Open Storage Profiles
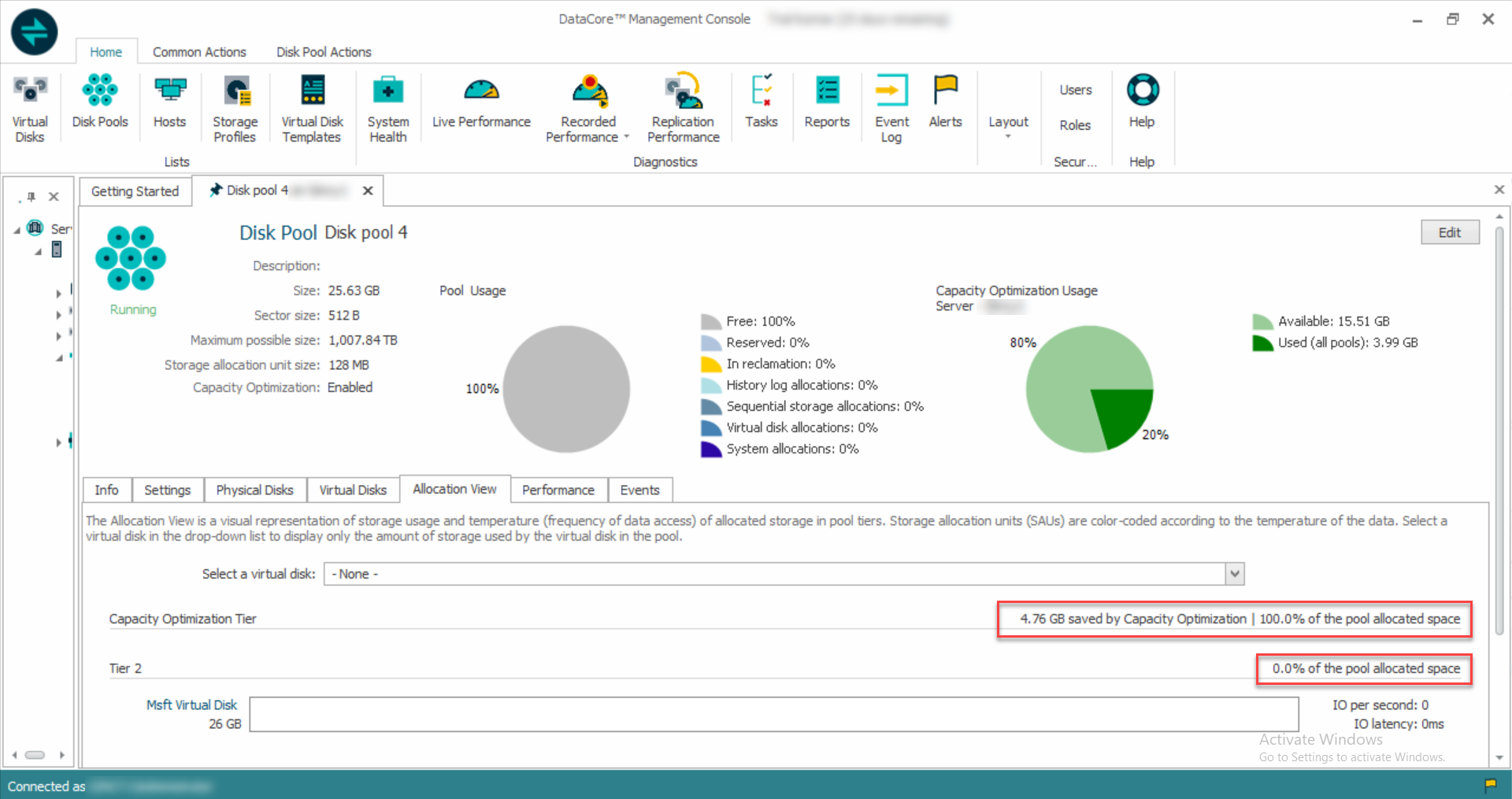The image size is (1512, 799). [235, 109]
